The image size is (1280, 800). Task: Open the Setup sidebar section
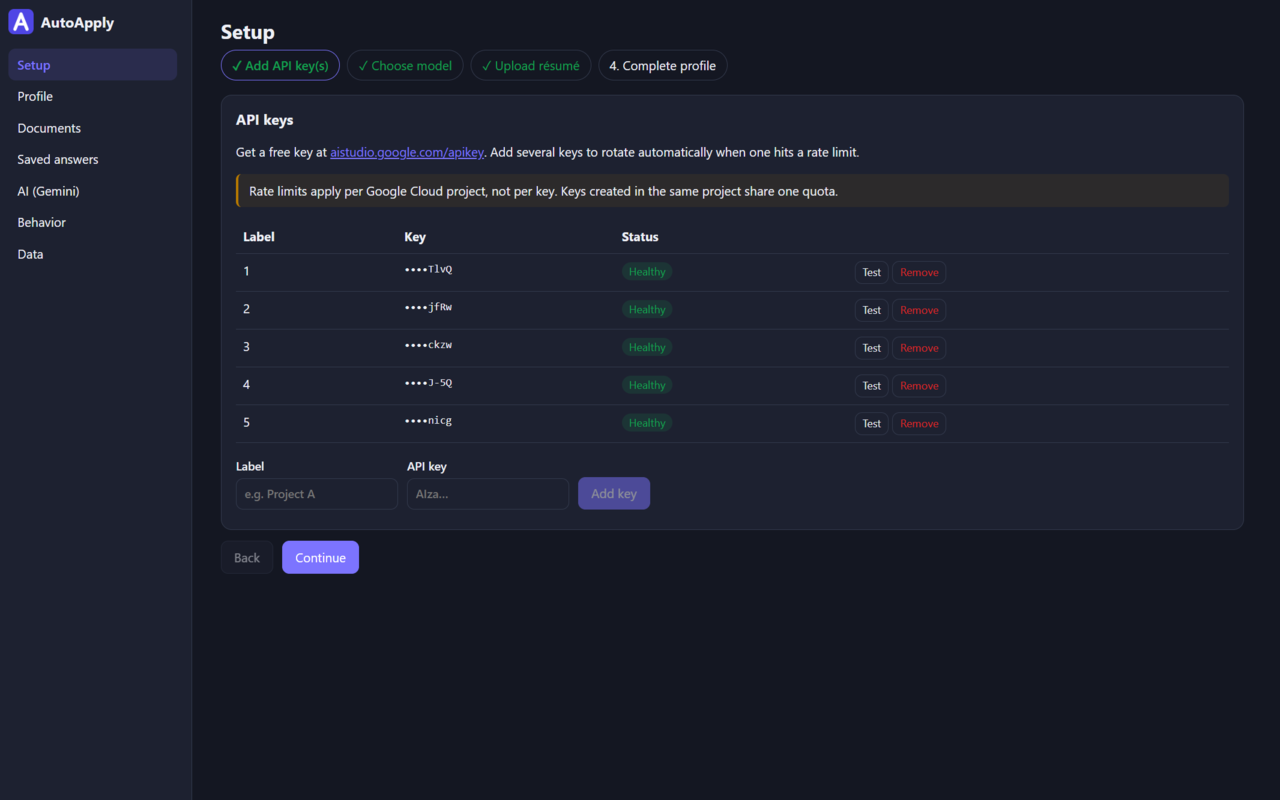point(93,65)
